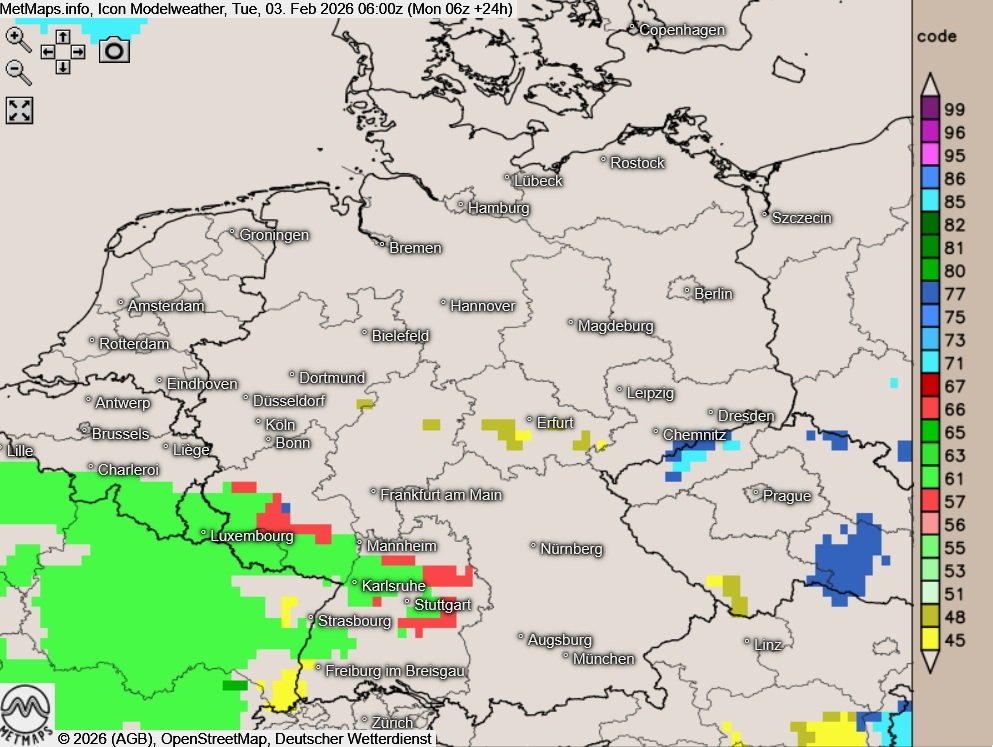This screenshot has height=747, width=993.
Task: Click the cyan code 85 legend color
Action: click(x=929, y=201)
